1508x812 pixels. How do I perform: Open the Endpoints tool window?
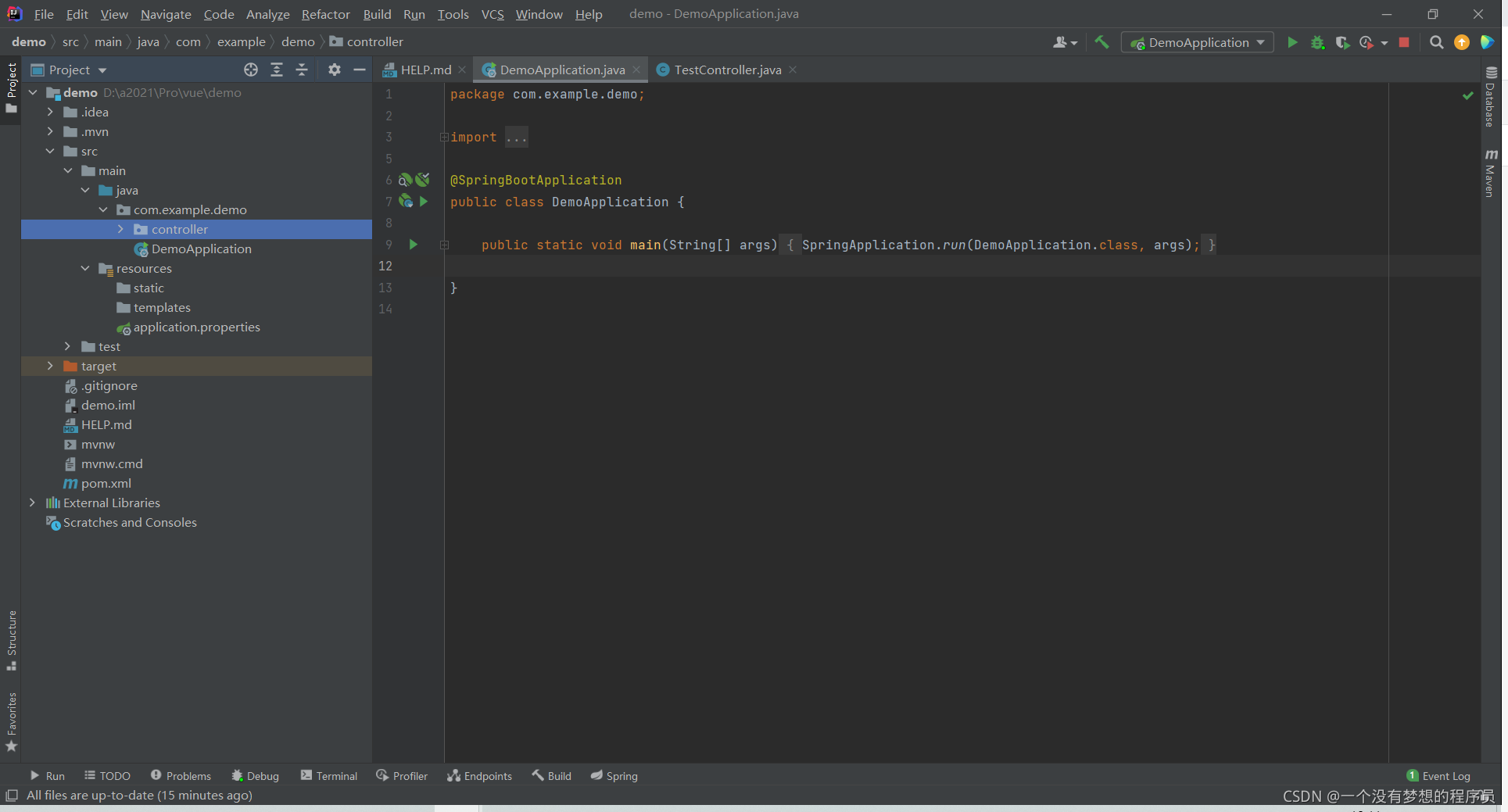coord(479,775)
